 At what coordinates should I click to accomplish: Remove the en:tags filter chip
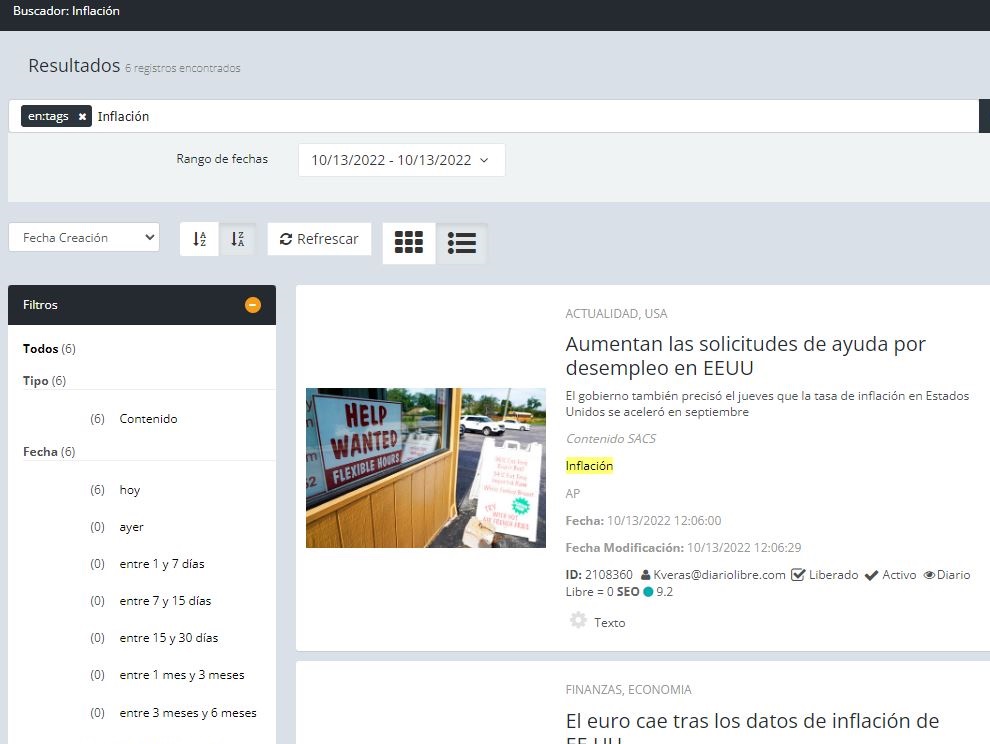pyautogui.click(x=82, y=116)
